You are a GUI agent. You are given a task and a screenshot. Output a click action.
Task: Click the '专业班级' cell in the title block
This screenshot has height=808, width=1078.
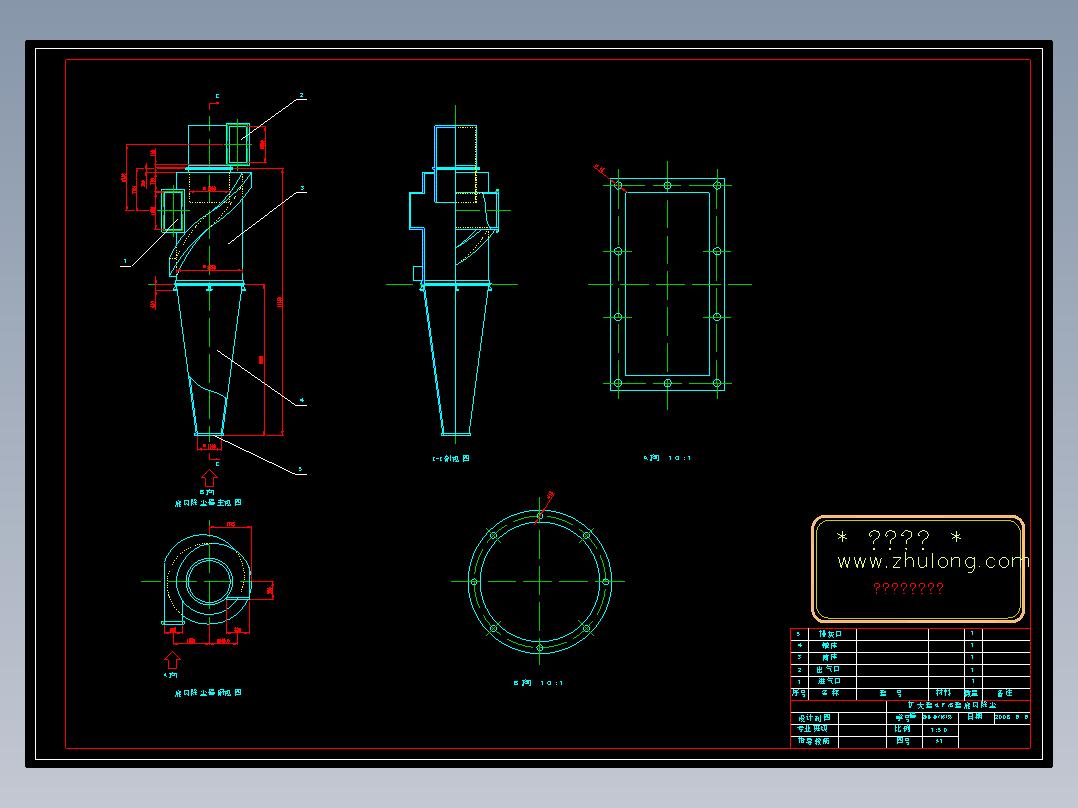814,729
